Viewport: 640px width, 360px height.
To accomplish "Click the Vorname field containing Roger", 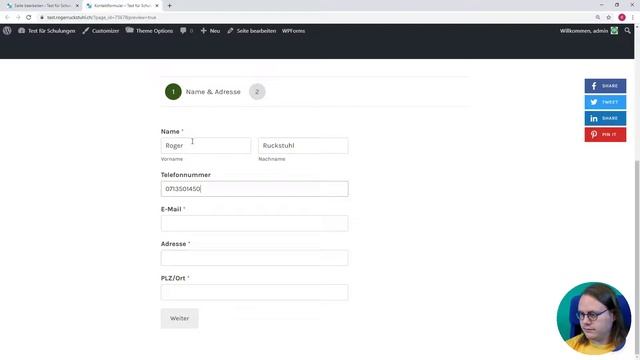I will (206, 146).
